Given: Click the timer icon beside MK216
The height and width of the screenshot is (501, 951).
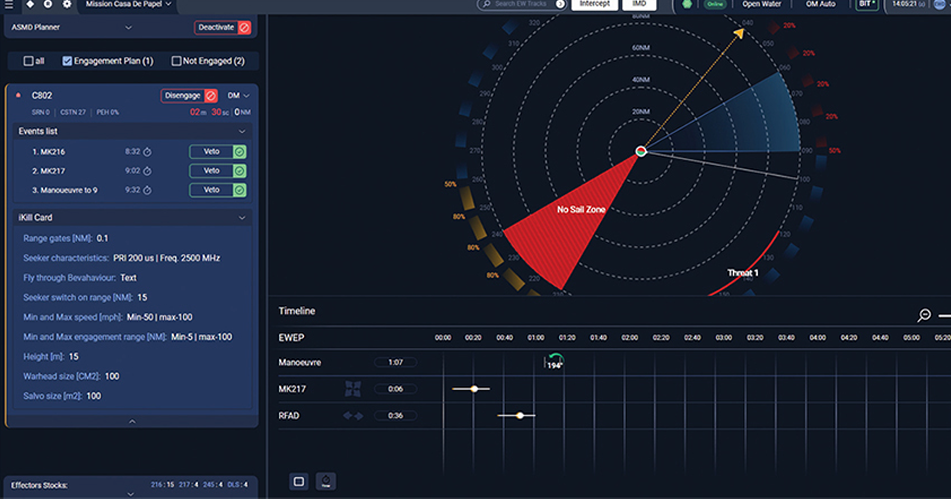Looking at the screenshot, I should [x=146, y=152].
